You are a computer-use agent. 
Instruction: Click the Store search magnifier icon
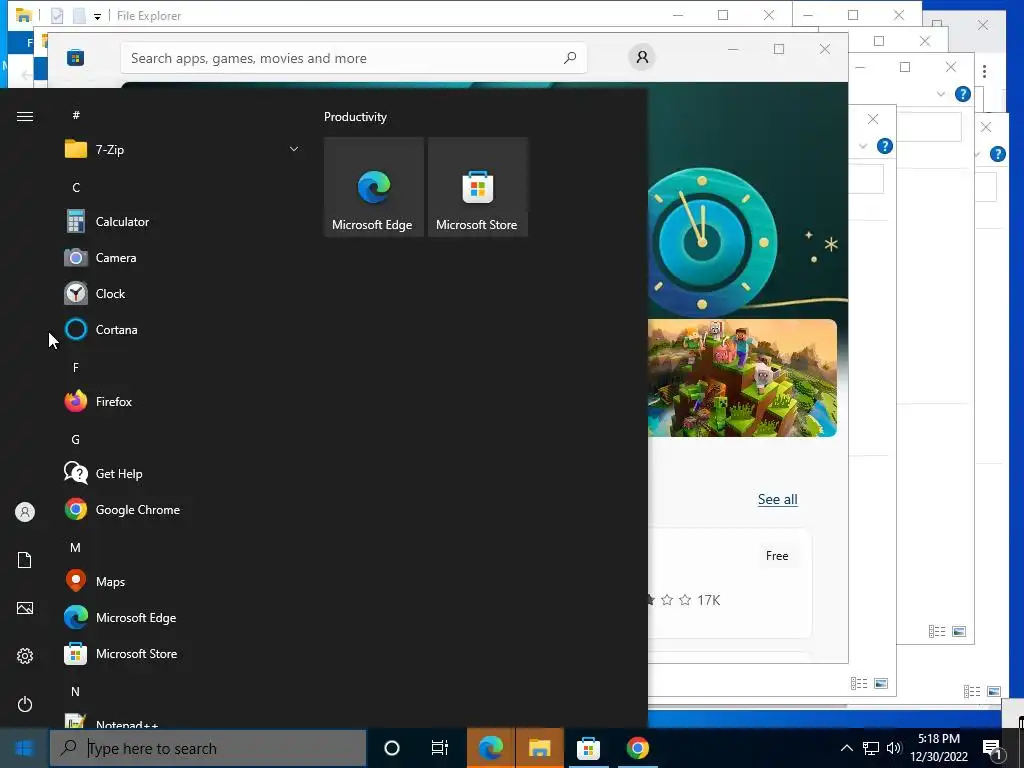click(x=570, y=57)
